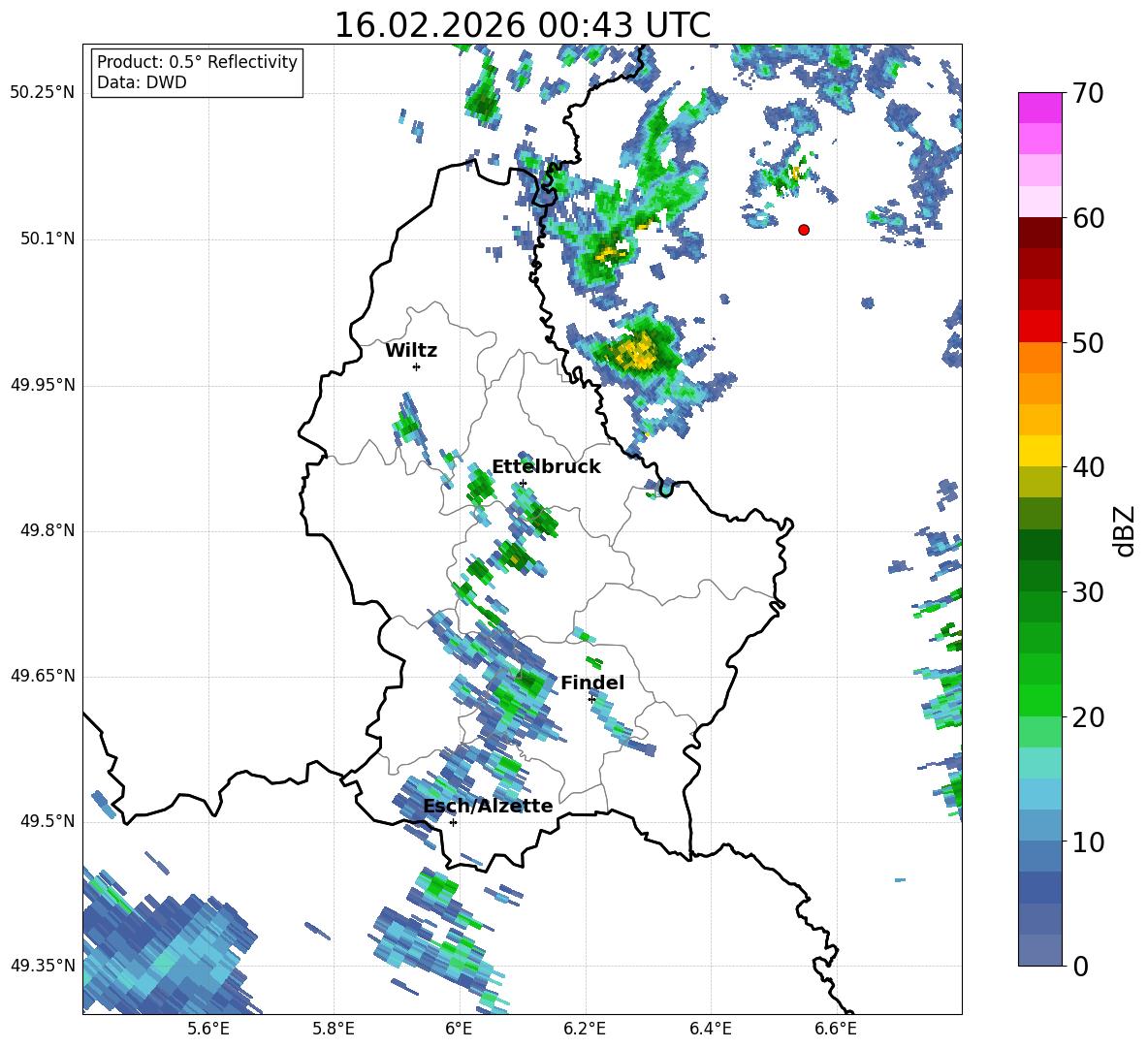
Task: Click the dark maroon swatch below 60
Action: [x=1039, y=233]
